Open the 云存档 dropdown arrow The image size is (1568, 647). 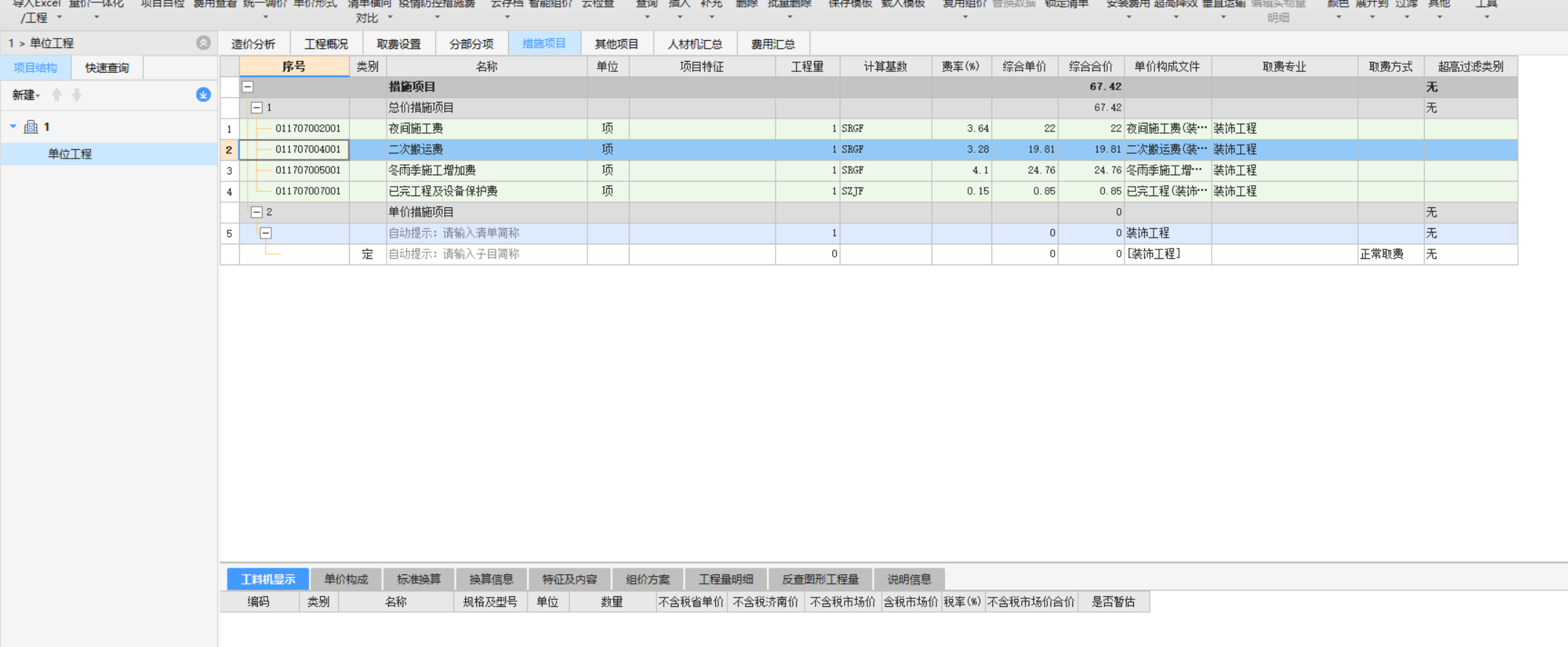point(507,17)
